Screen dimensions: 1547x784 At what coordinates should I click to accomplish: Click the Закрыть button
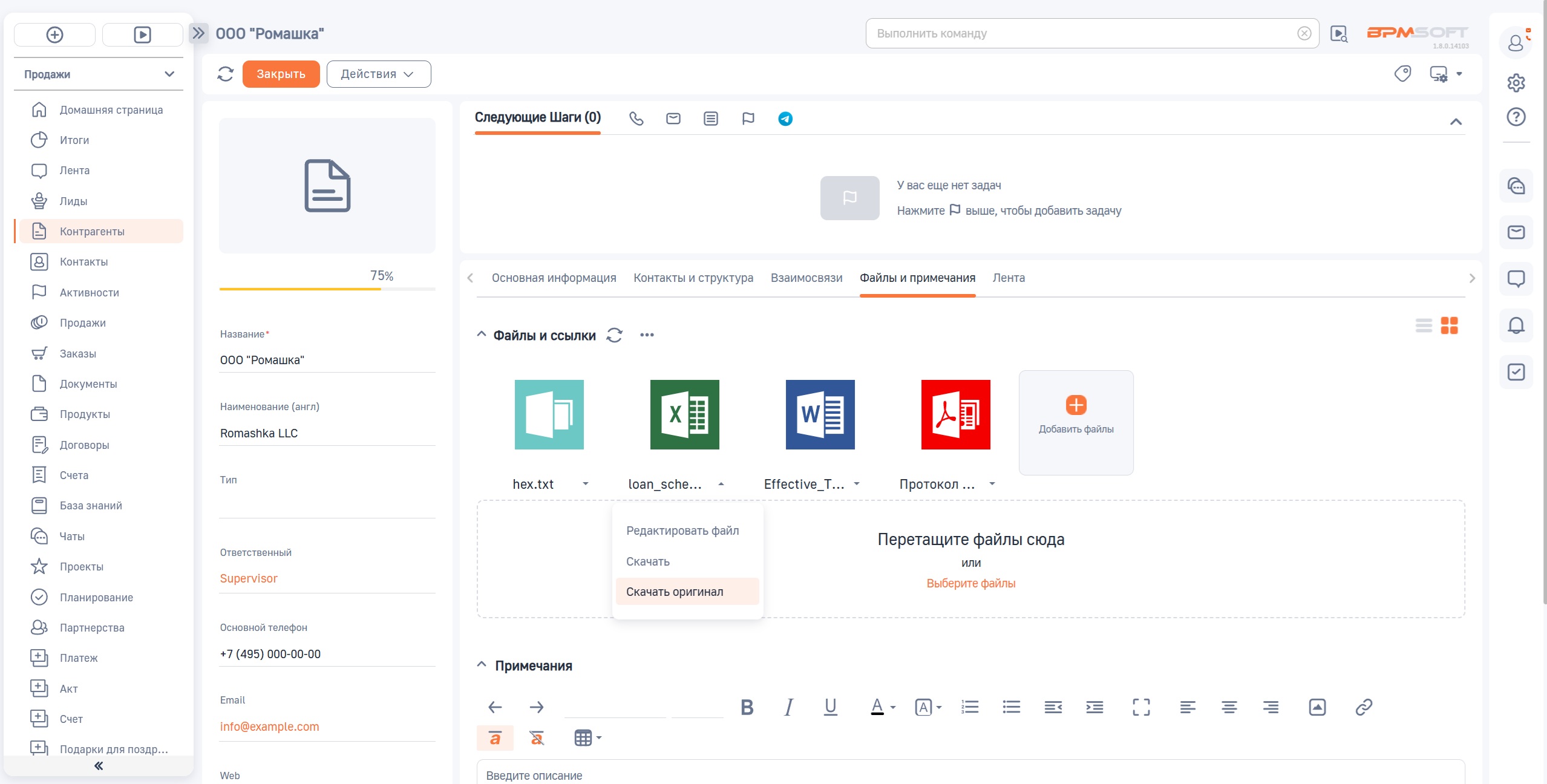click(281, 73)
